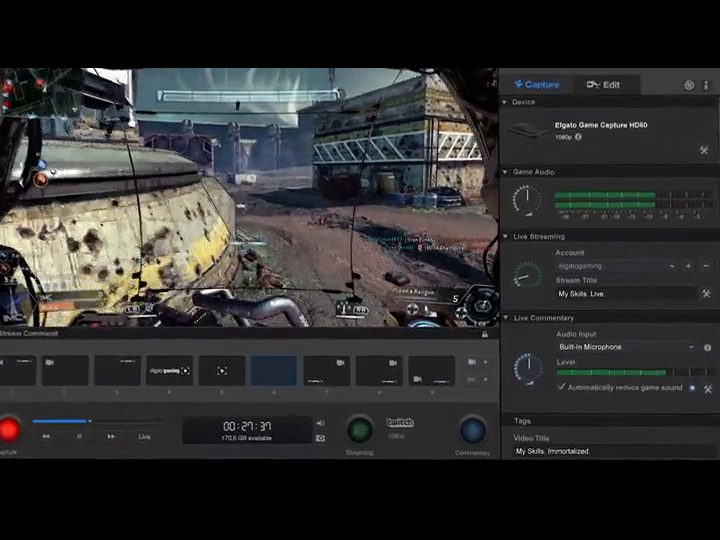Jump to Live playback
This screenshot has width=720, height=540.
pos(145,436)
